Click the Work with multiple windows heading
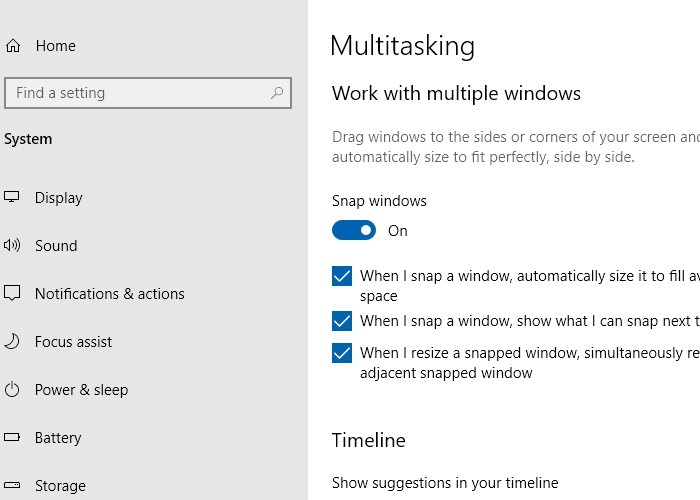The image size is (700, 500). [456, 93]
